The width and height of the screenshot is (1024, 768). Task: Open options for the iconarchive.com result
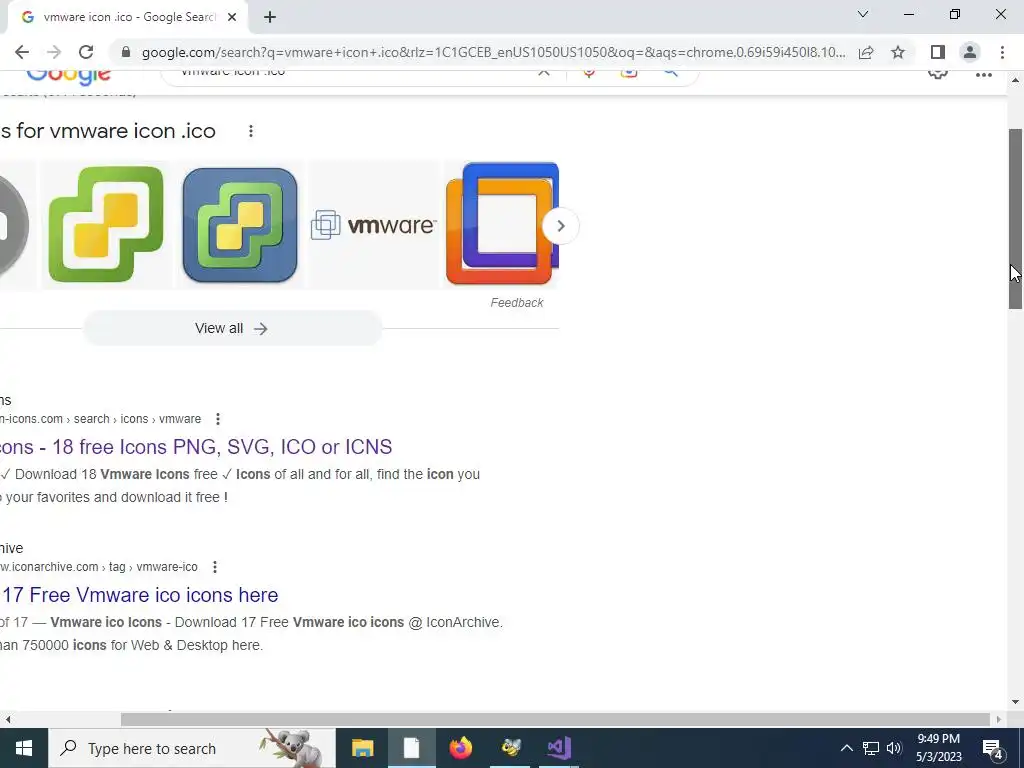(214, 568)
